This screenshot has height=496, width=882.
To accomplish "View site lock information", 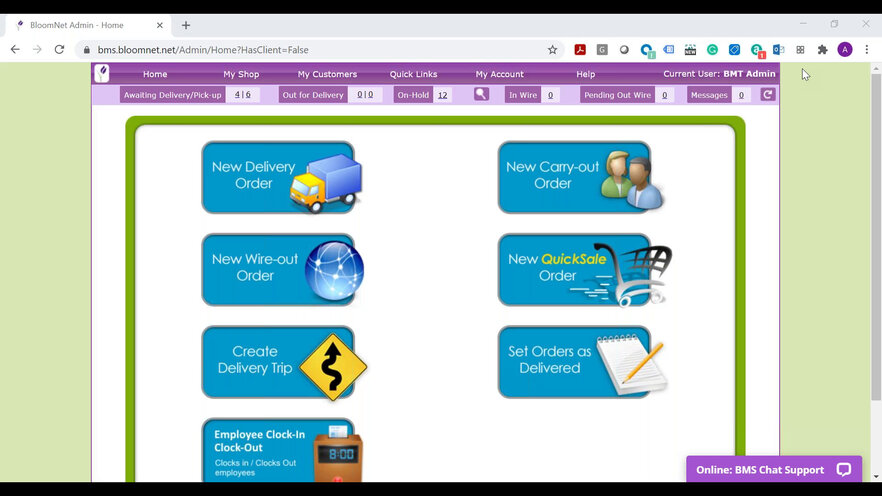I will [x=86, y=49].
